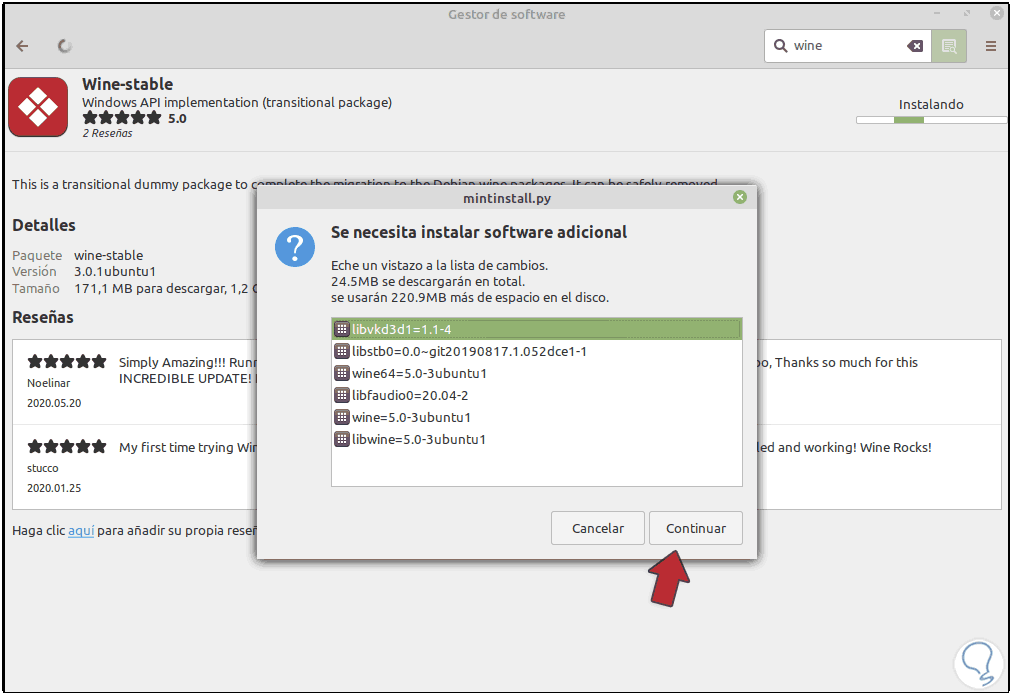Click the package name wine-stable in Detalles

[x=109, y=255]
